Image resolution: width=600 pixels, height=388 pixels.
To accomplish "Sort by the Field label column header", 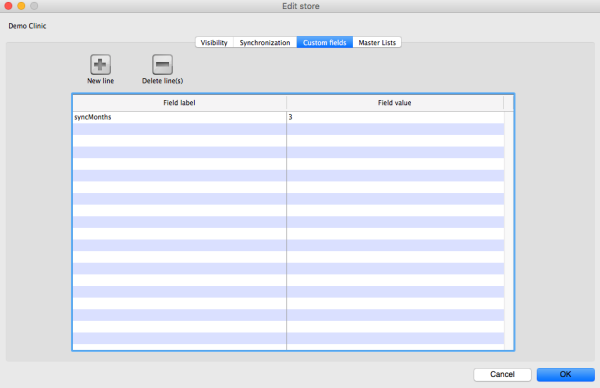I will point(179,103).
